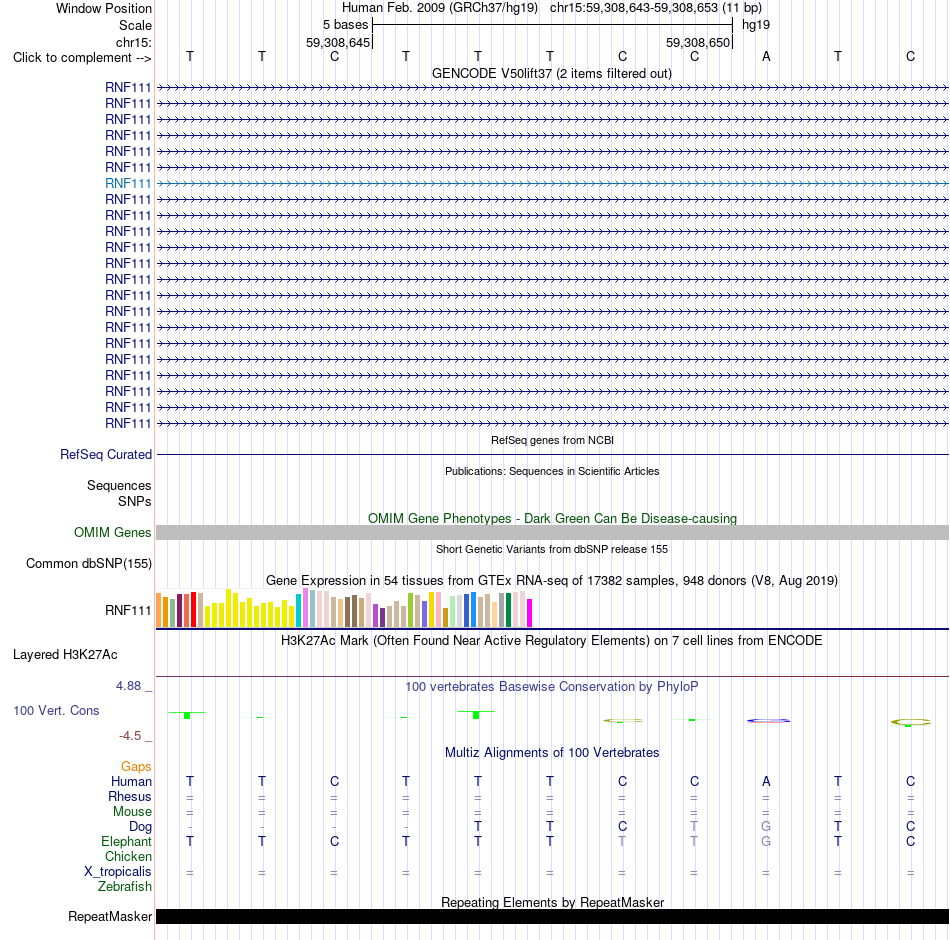
Task: Open the GTEx Gene Expression track title
Action: coord(552,580)
